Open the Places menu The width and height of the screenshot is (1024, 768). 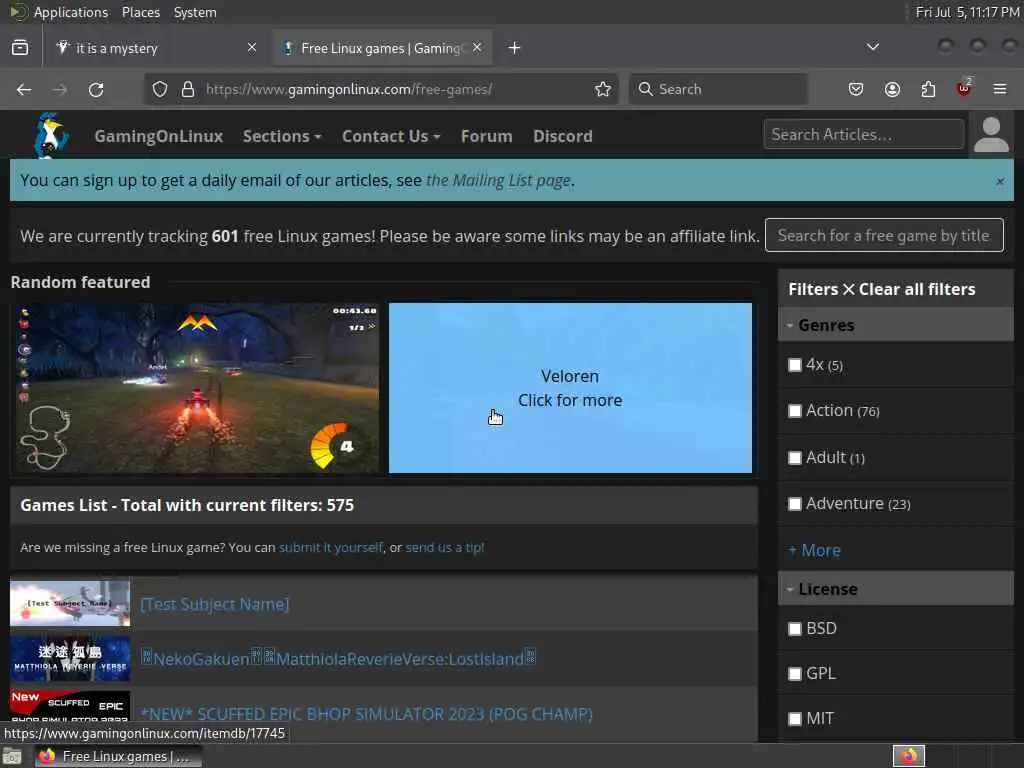(140, 12)
